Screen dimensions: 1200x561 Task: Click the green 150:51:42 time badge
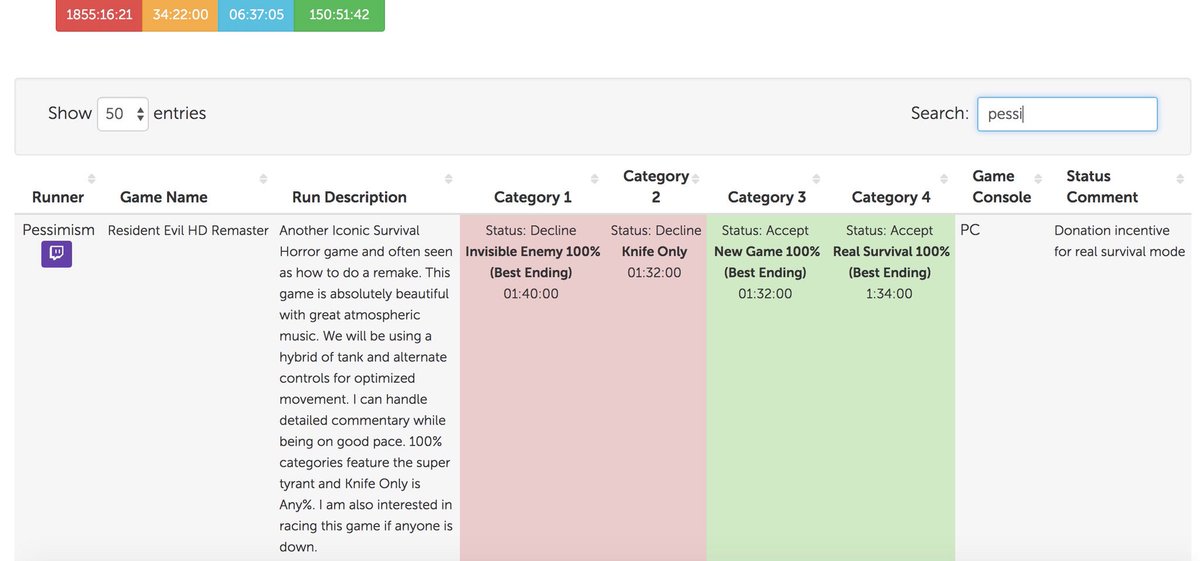point(339,15)
